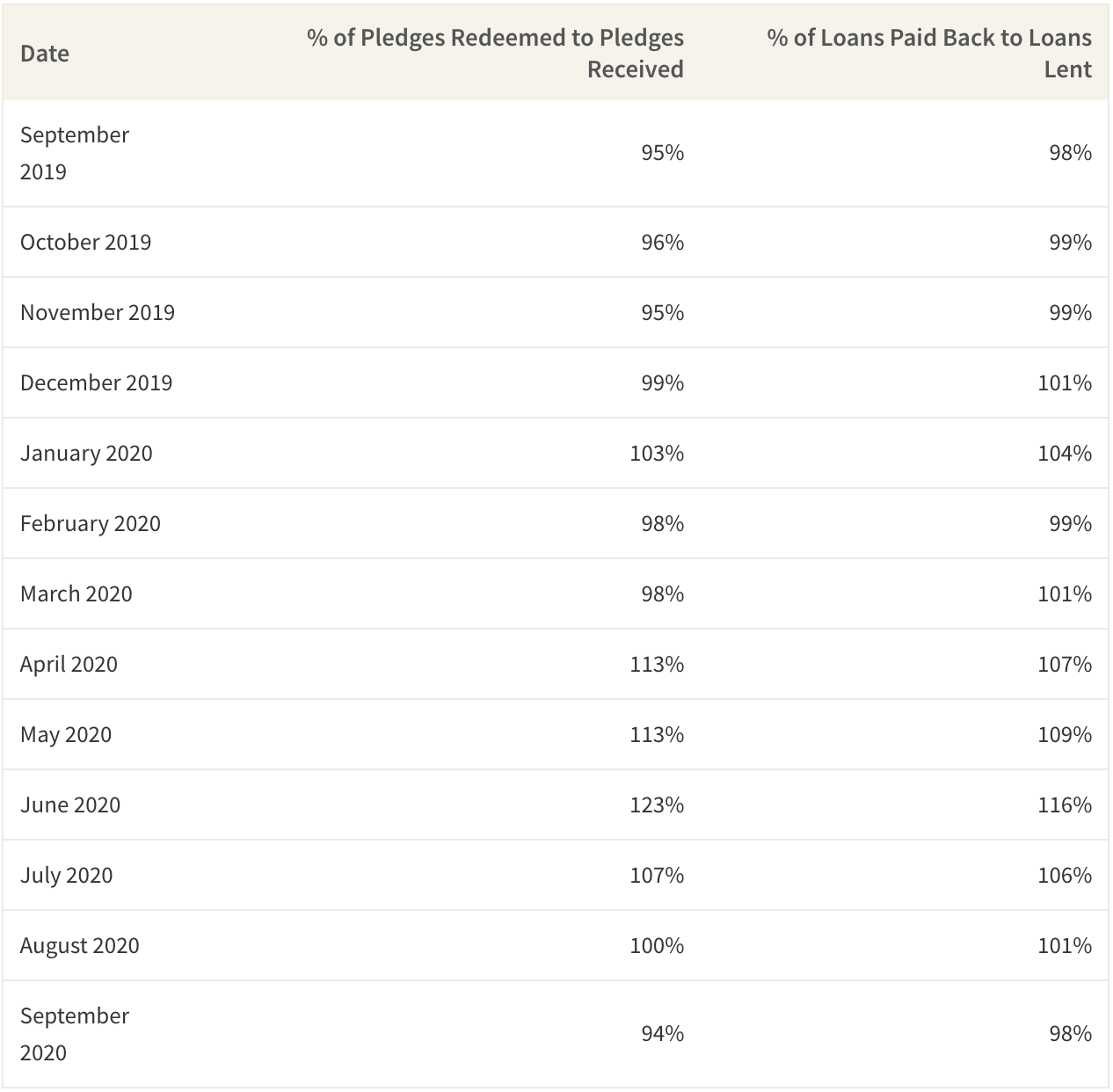Select the January 2020 row label
Screen dimensions: 1113x1092
(x=86, y=453)
